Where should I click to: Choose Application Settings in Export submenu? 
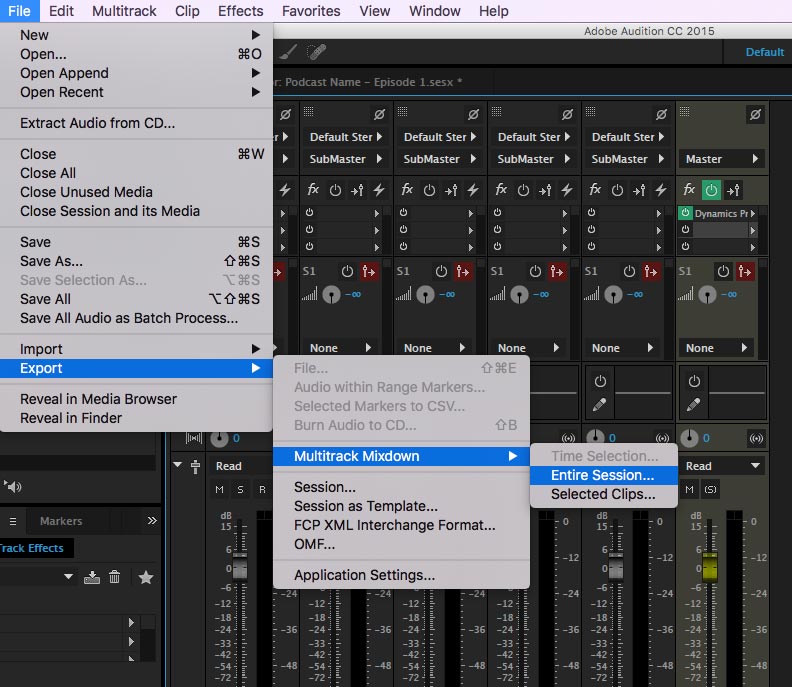coord(364,575)
